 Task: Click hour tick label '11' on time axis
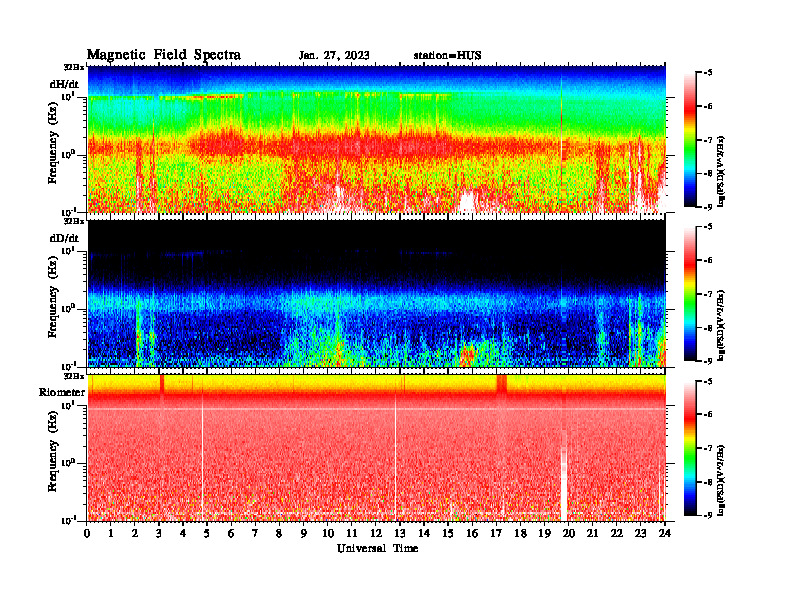[x=352, y=534]
